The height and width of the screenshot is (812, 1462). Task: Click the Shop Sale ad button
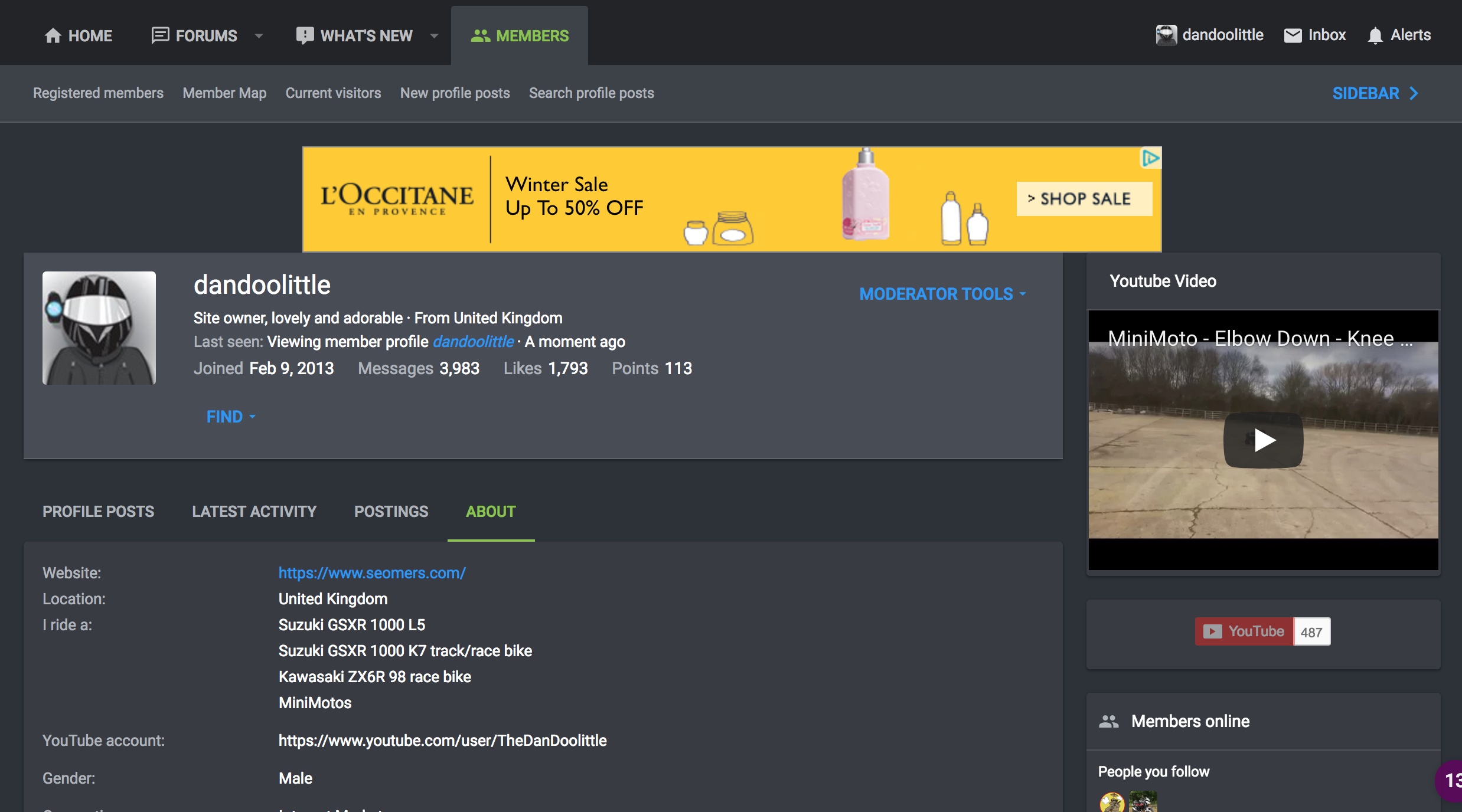[1084, 199]
